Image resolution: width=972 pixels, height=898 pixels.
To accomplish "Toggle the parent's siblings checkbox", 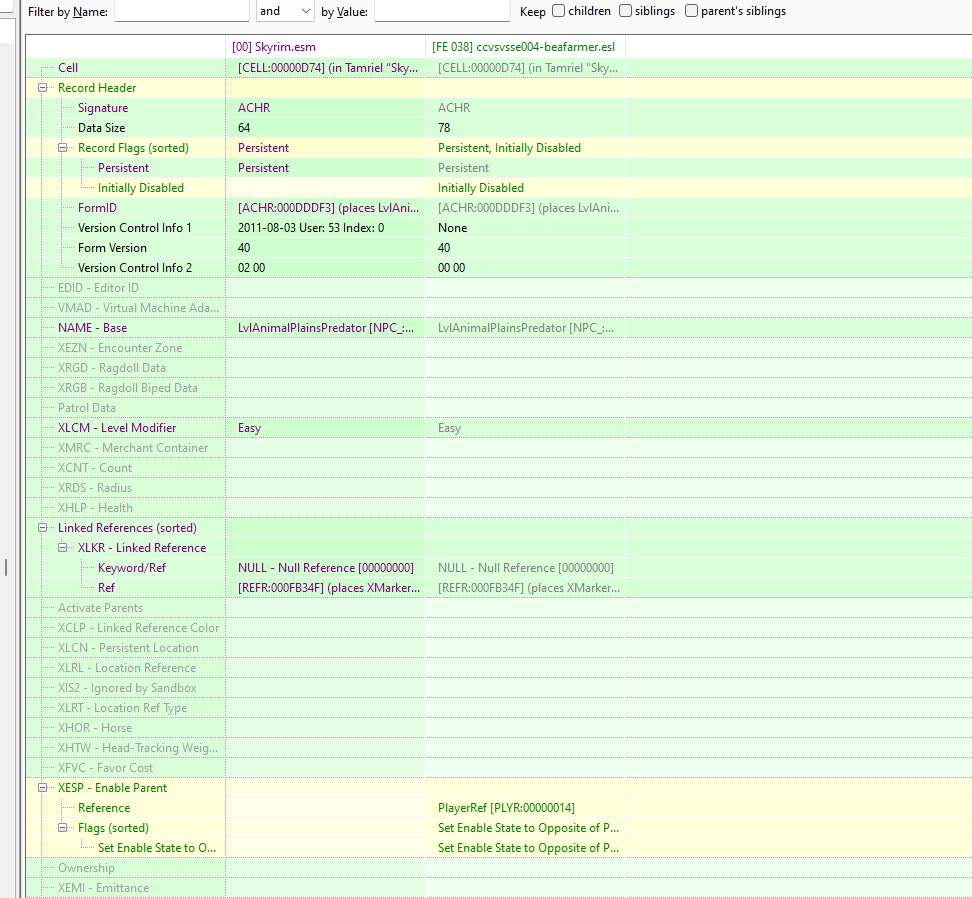I will pyautogui.click(x=691, y=11).
